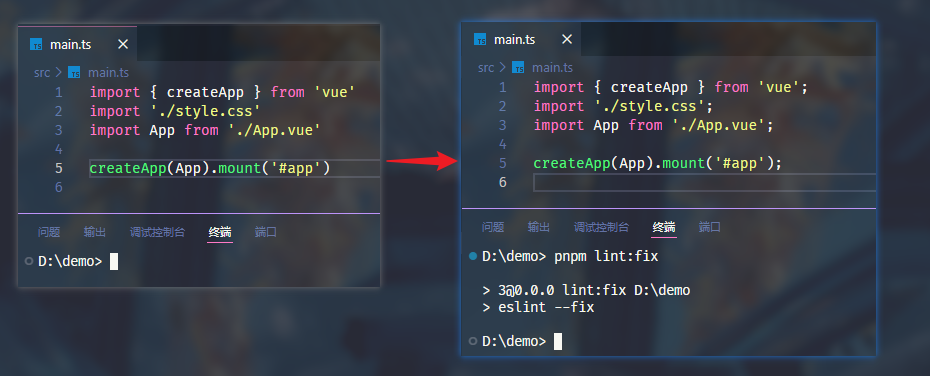Click the src breadcrumb in left window
This screenshot has width=930, height=376.
pos(42,73)
